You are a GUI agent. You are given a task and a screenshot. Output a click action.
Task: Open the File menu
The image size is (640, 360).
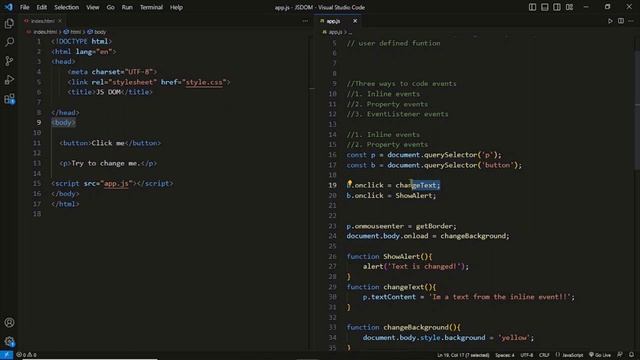(24, 7)
